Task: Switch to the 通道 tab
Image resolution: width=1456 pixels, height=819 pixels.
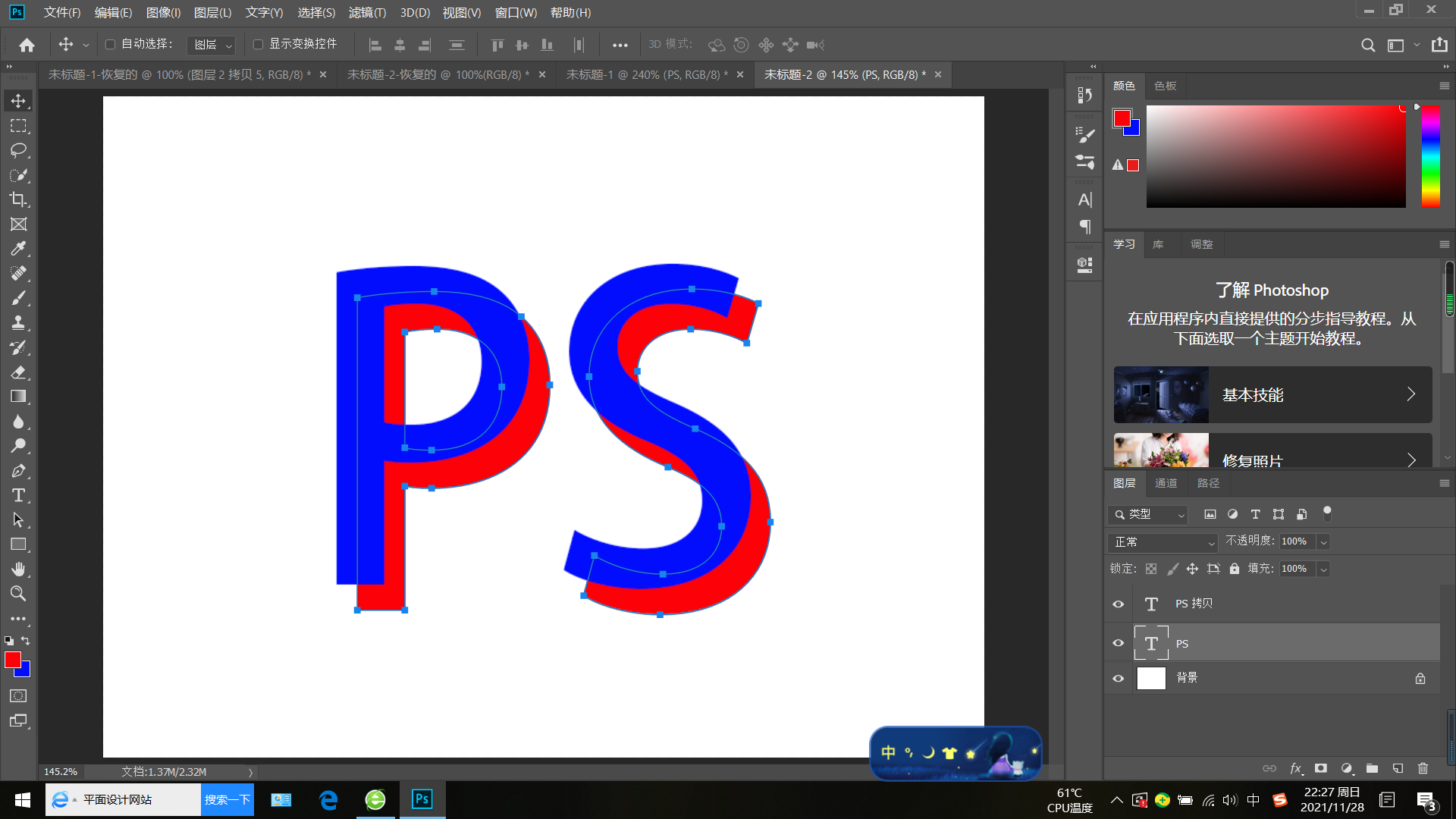Action: pos(1166,483)
